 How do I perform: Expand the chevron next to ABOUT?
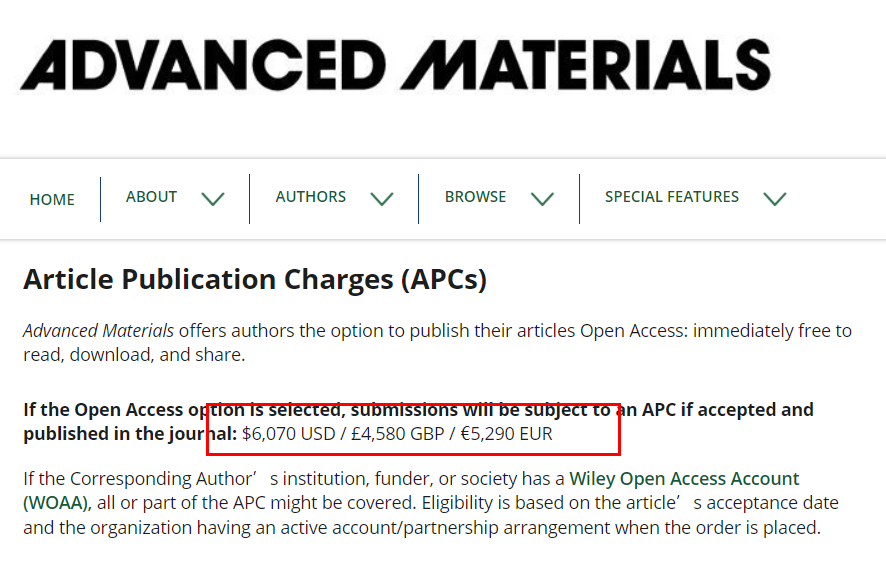(x=213, y=199)
